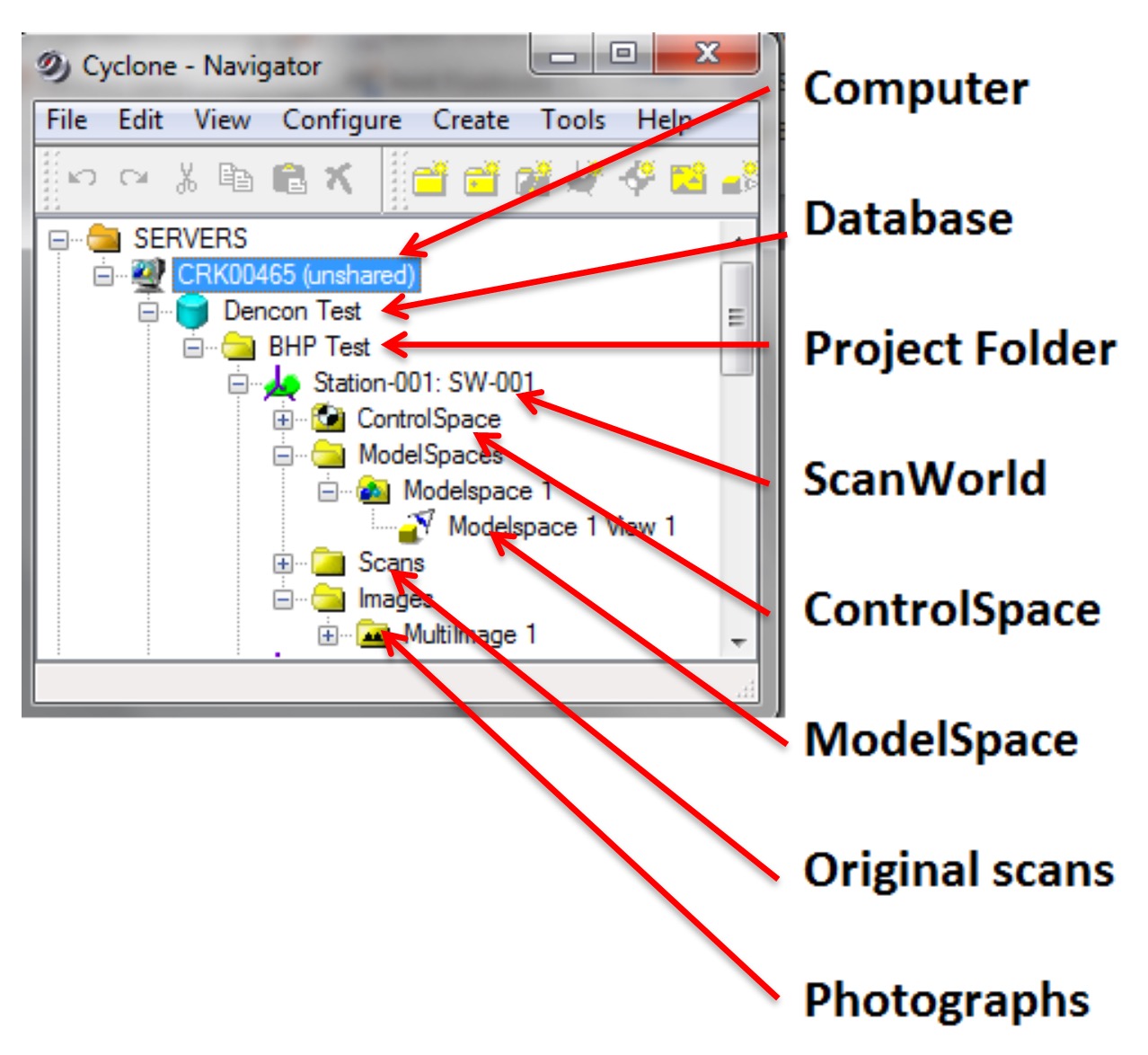Click the Undo arrow toolbar icon
This screenshot has width=1148, height=1055.
(x=83, y=178)
